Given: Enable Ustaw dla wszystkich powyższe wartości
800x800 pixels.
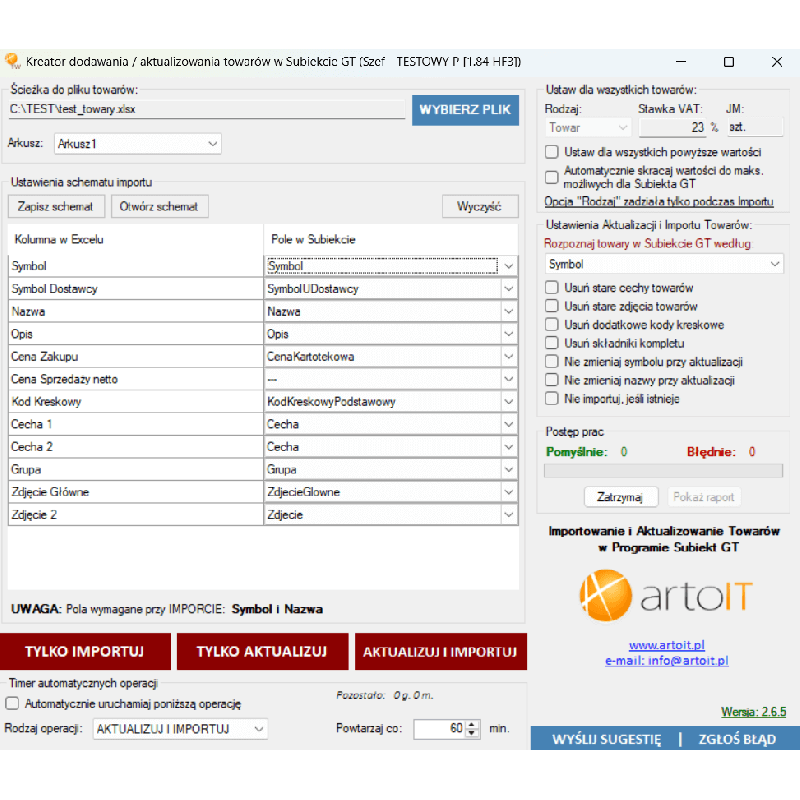Looking at the screenshot, I should [x=552, y=152].
